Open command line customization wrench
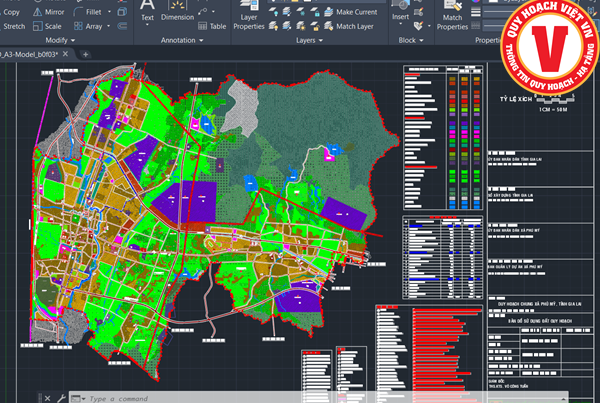This screenshot has height=403, width=600. [61, 398]
